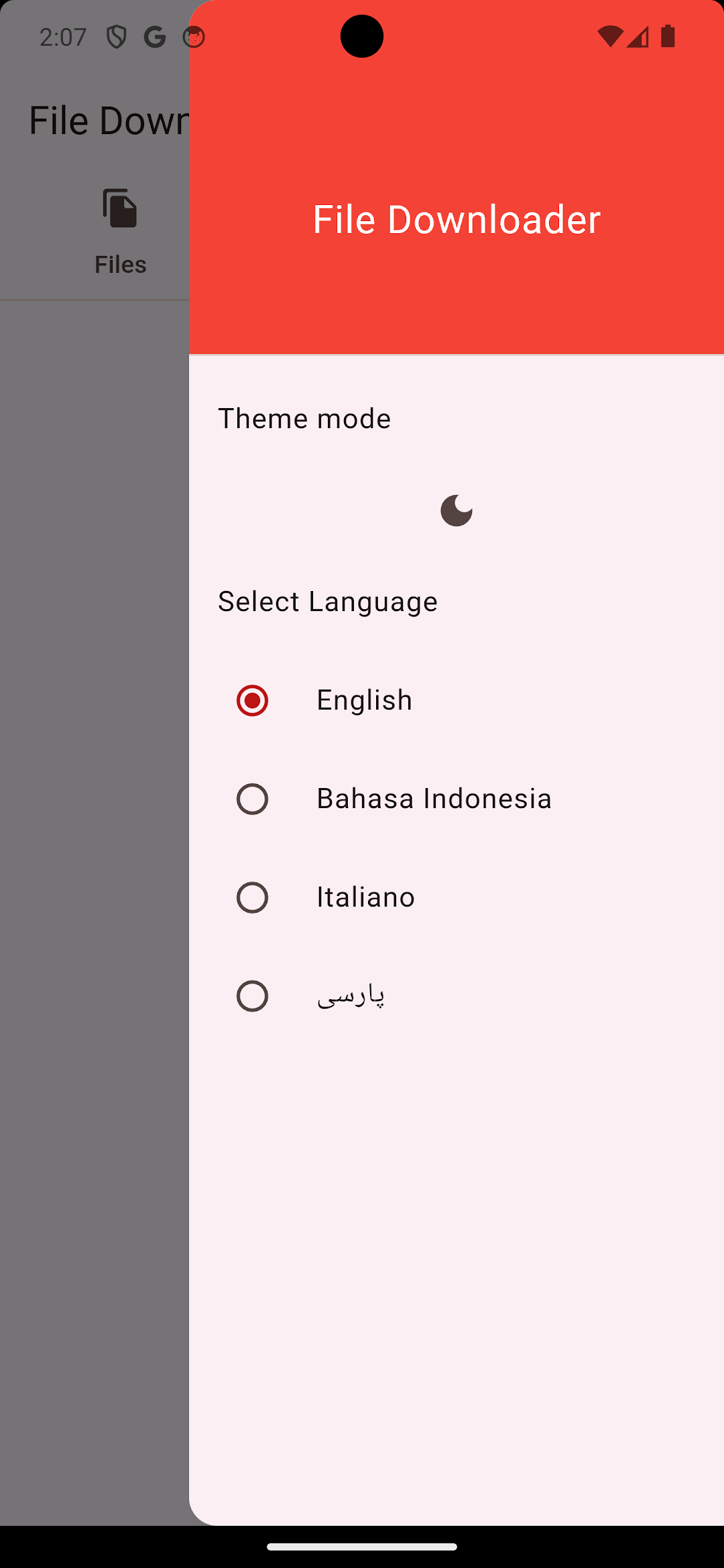
Task: Select the Italiano radio button
Action: pos(252,897)
